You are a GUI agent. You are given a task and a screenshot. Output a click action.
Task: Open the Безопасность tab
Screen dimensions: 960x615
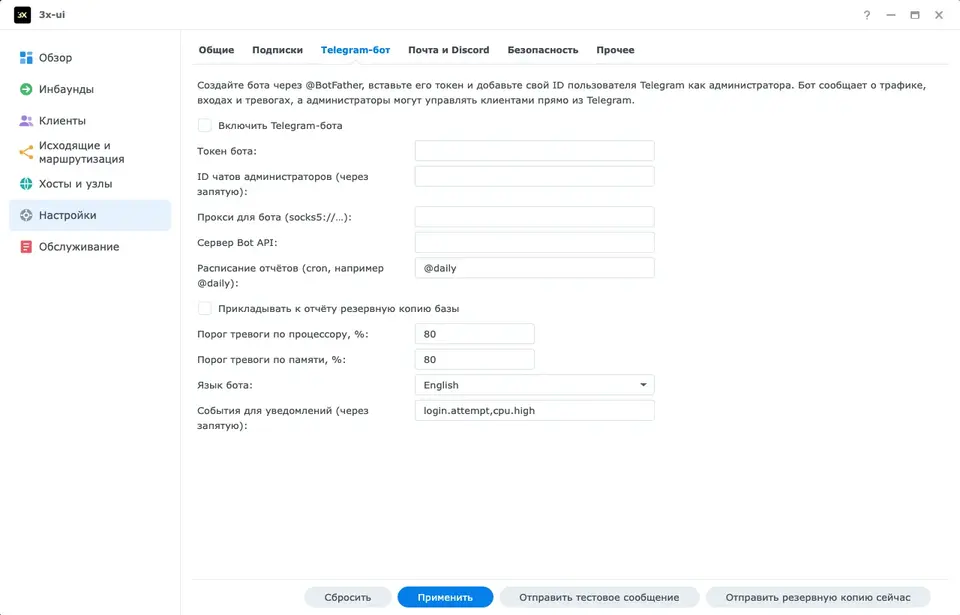point(542,50)
